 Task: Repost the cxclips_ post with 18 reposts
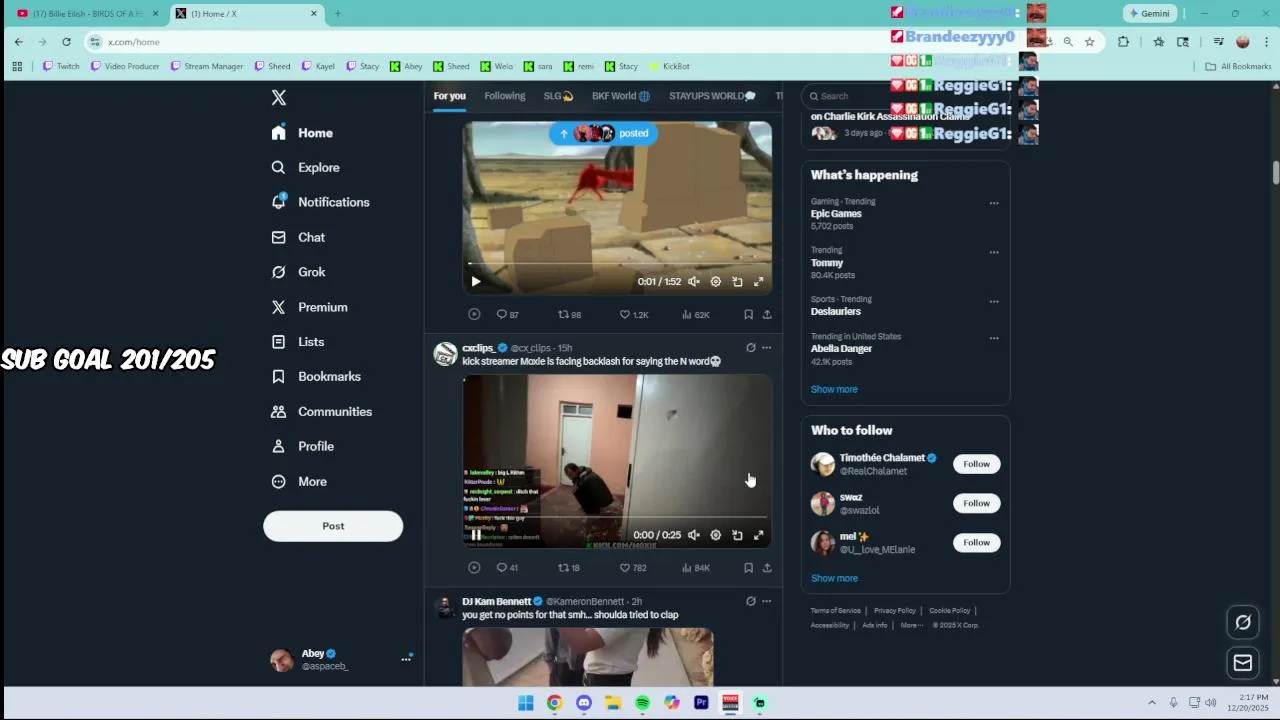point(569,568)
